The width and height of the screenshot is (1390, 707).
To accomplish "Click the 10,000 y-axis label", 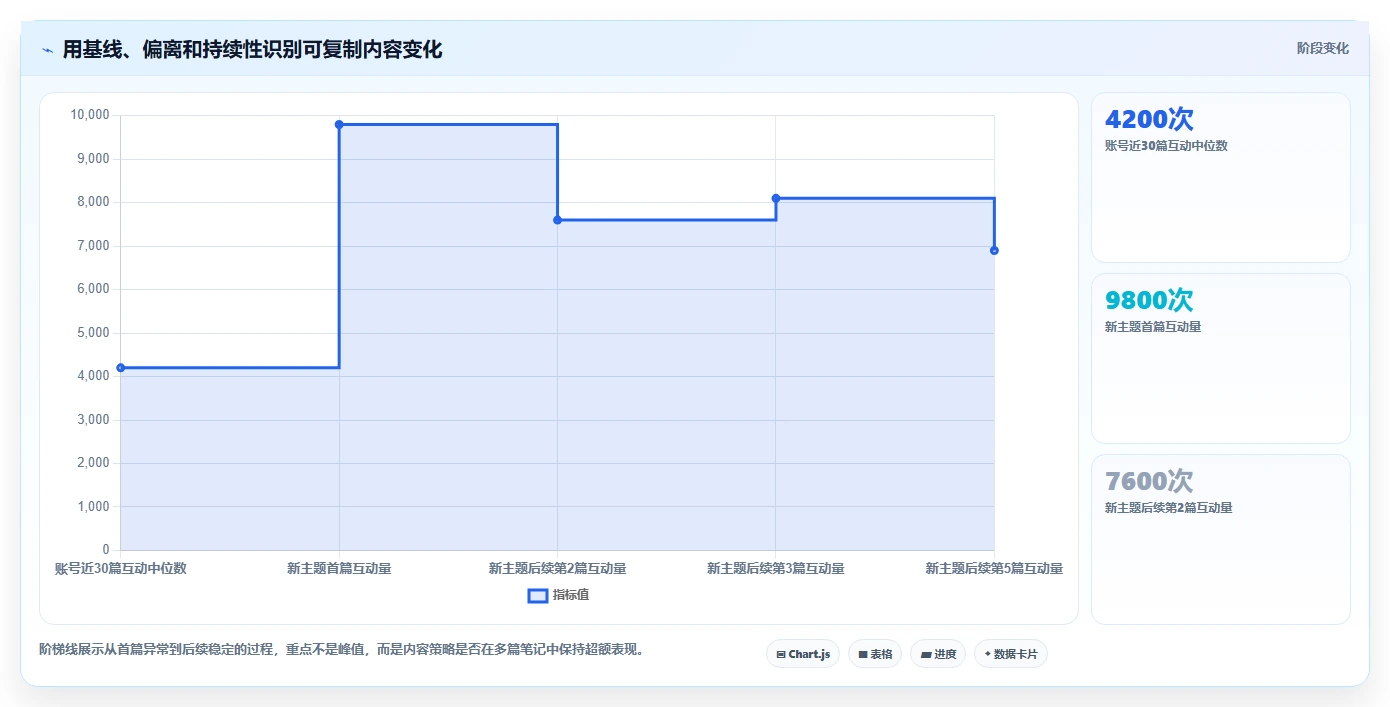I will (90, 115).
